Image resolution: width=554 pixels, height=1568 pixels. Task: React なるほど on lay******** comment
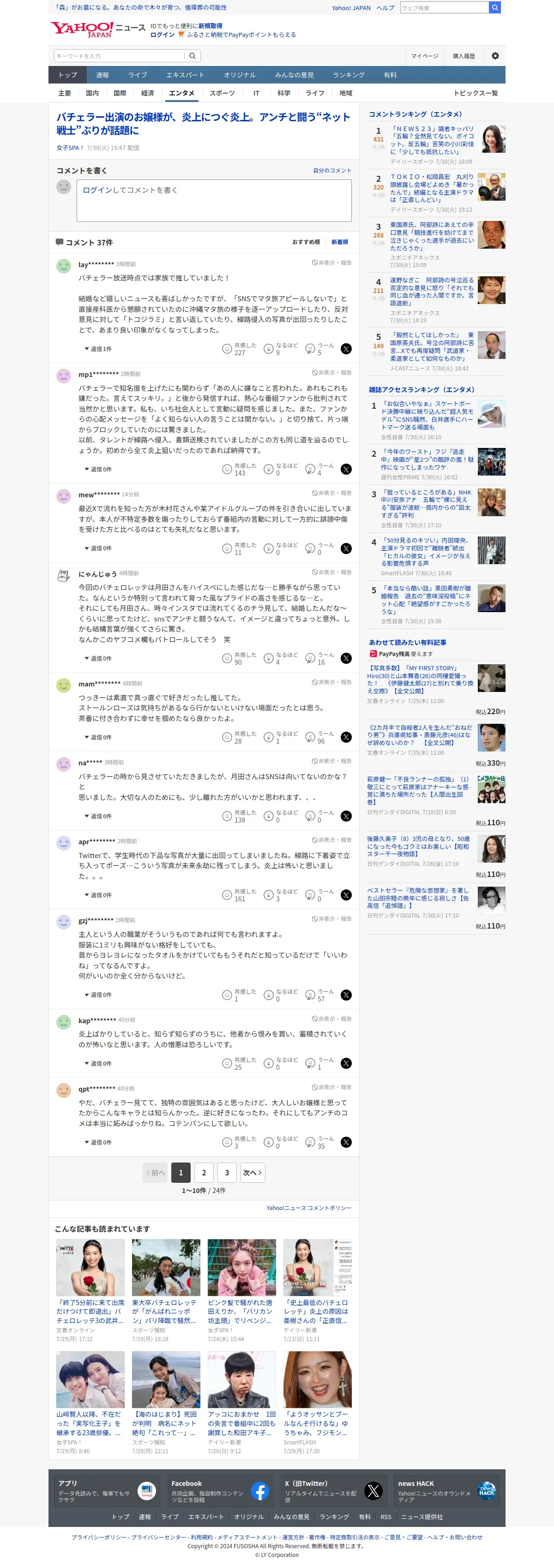[x=280, y=349]
